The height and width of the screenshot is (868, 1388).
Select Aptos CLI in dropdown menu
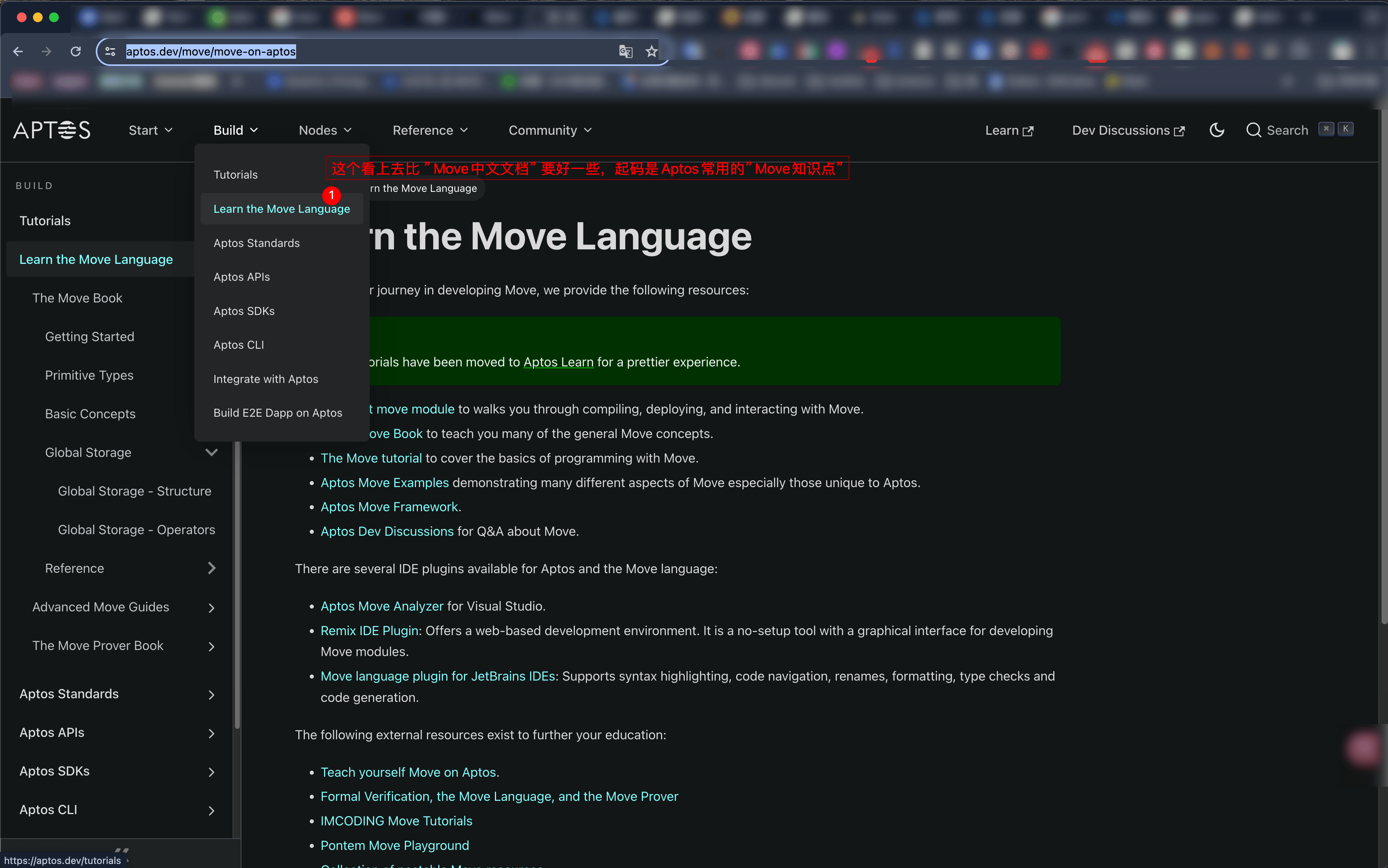coord(282,345)
